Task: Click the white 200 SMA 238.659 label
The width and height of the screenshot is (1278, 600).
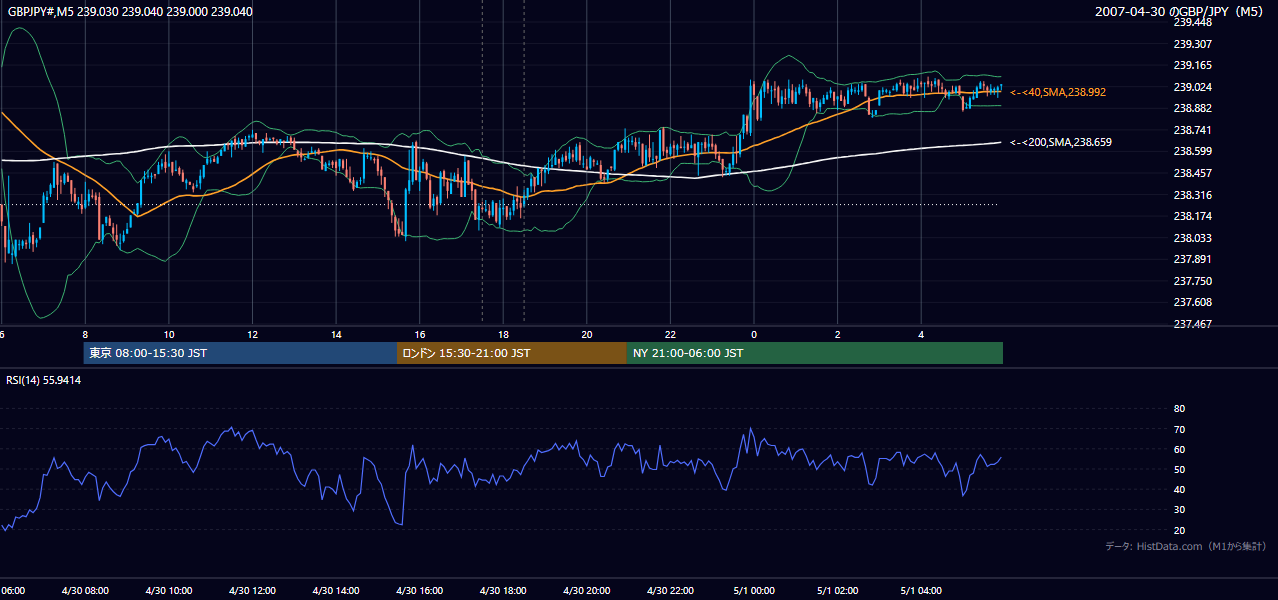Action: click(x=1061, y=142)
